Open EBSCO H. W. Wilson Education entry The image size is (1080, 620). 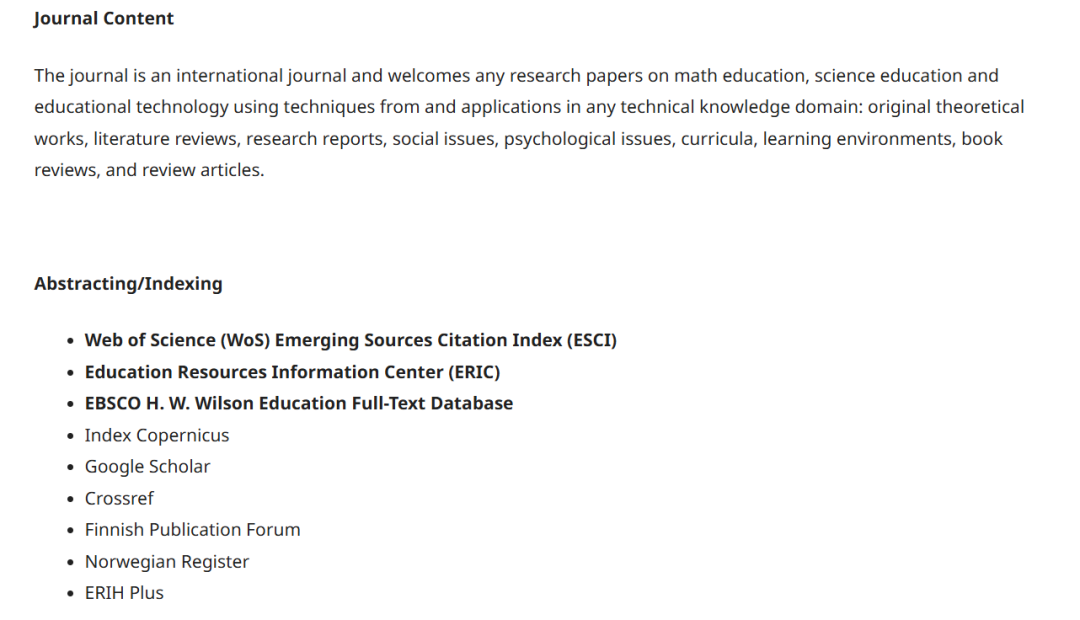point(298,403)
